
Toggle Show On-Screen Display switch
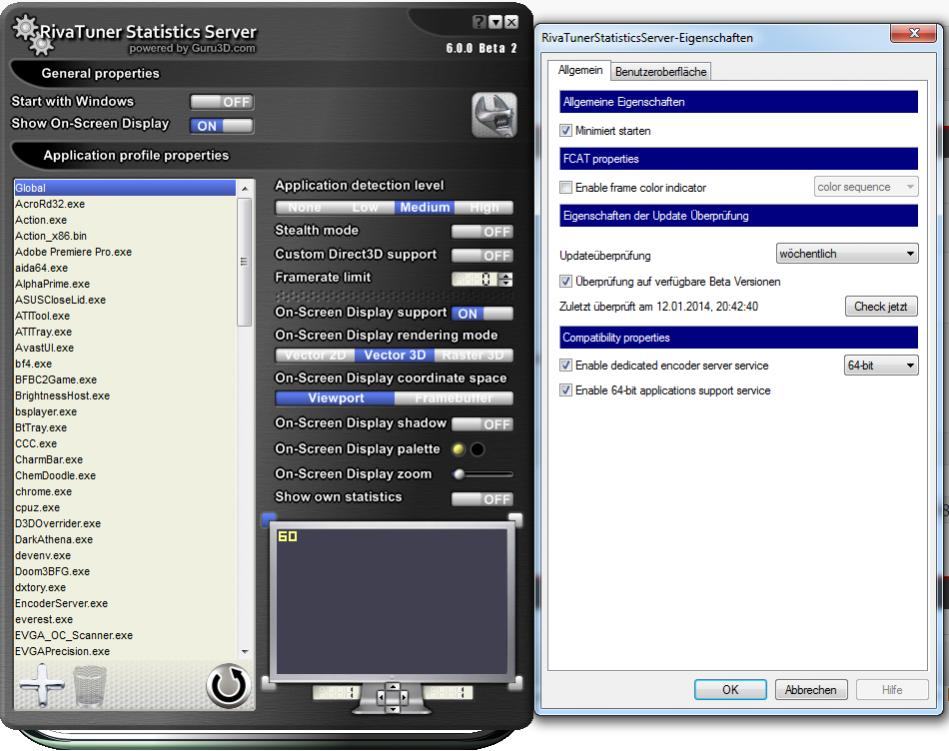(222, 126)
